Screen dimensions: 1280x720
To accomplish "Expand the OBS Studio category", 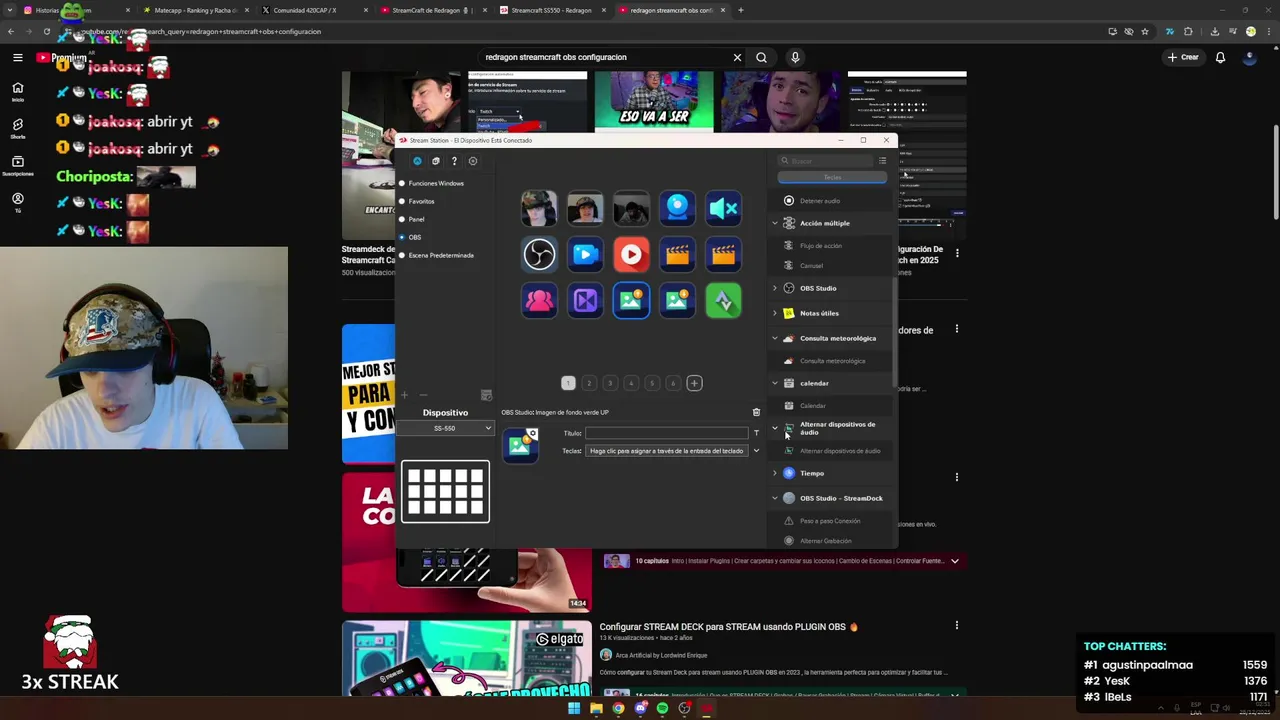I will click(x=774, y=288).
